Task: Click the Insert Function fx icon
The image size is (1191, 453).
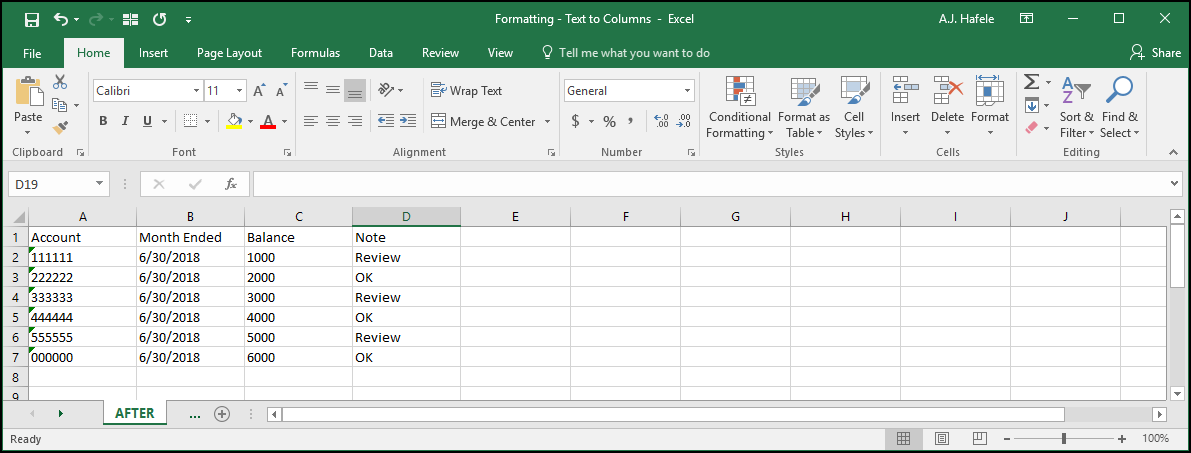Action: coord(231,184)
